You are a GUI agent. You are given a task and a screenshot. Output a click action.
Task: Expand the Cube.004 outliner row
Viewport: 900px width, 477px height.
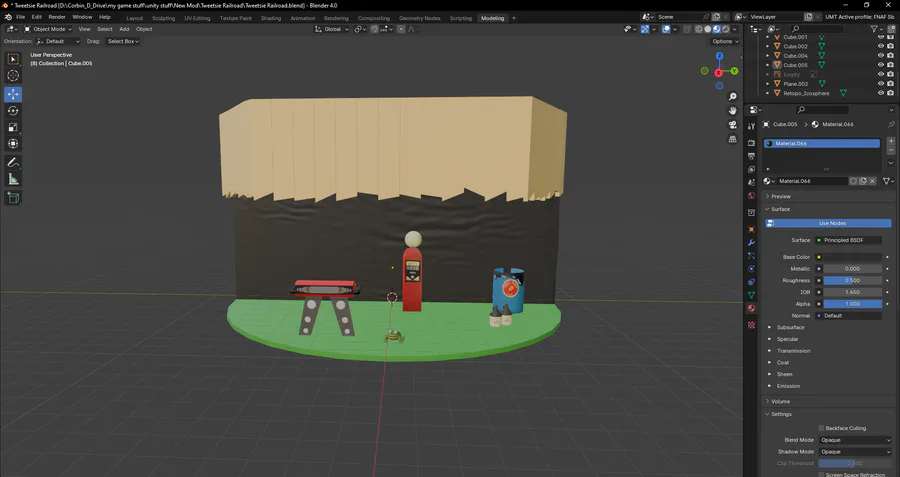click(768, 56)
